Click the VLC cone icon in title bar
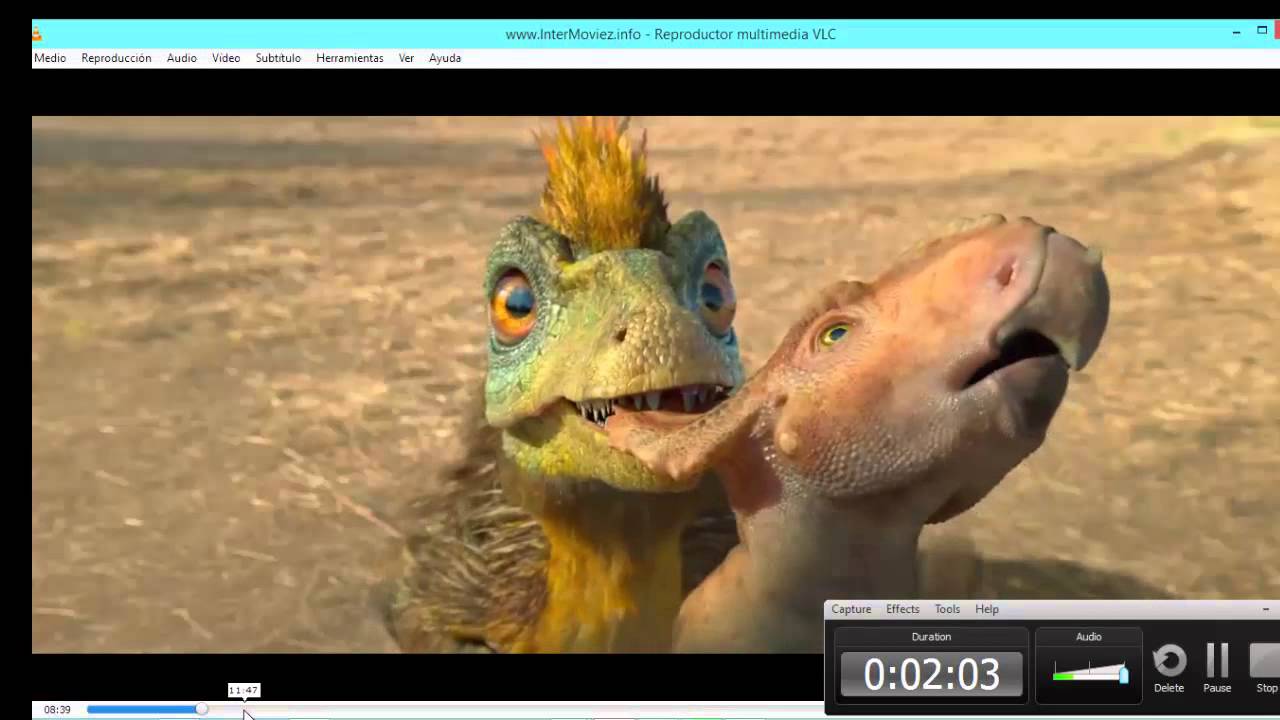This screenshot has width=1280, height=720. point(36,34)
